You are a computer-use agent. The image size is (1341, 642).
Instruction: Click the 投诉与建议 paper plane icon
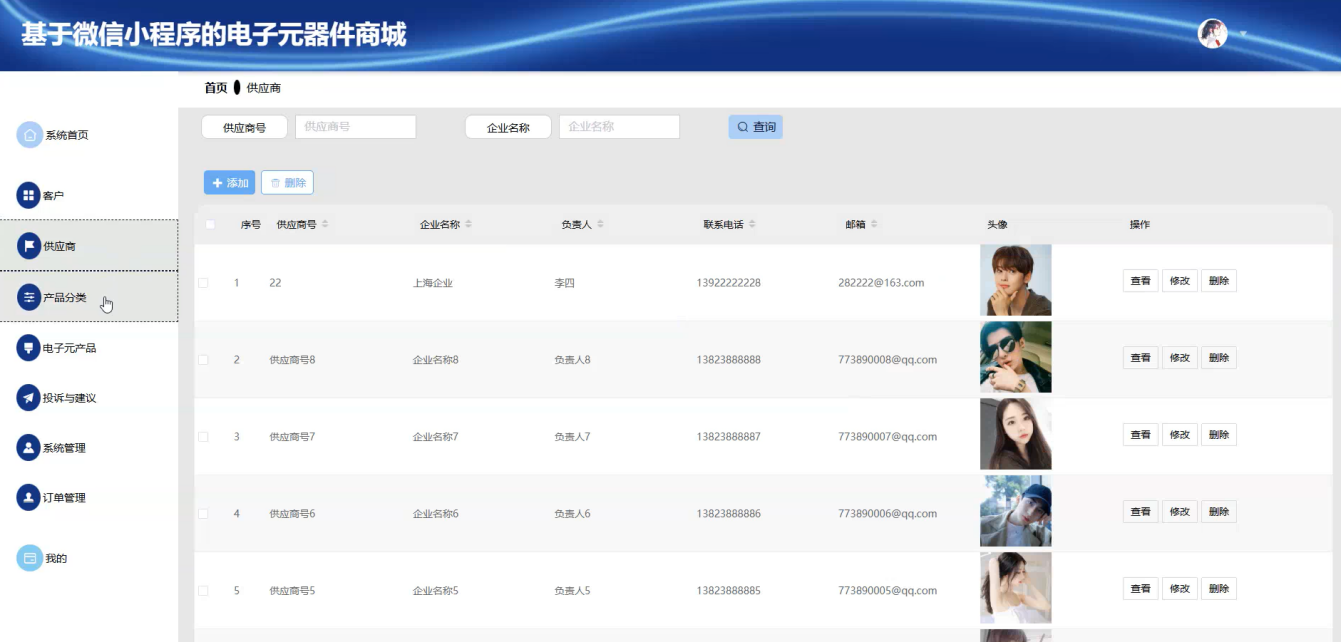point(28,398)
